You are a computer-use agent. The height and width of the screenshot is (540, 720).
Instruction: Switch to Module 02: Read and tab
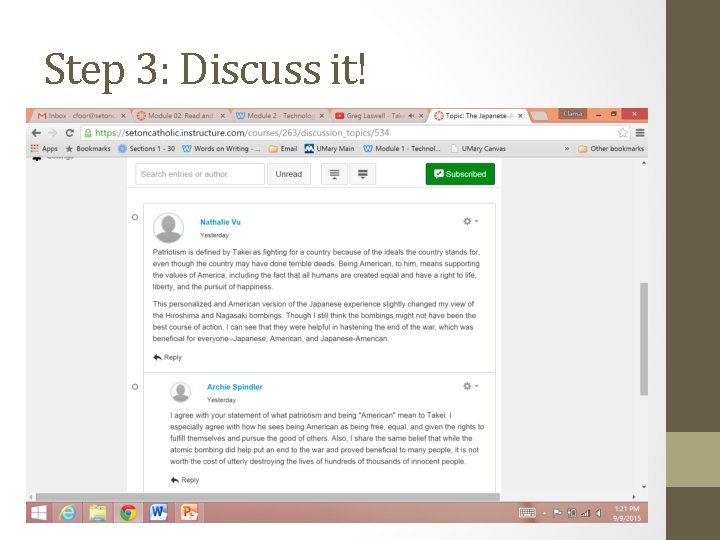click(x=180, y=116)
